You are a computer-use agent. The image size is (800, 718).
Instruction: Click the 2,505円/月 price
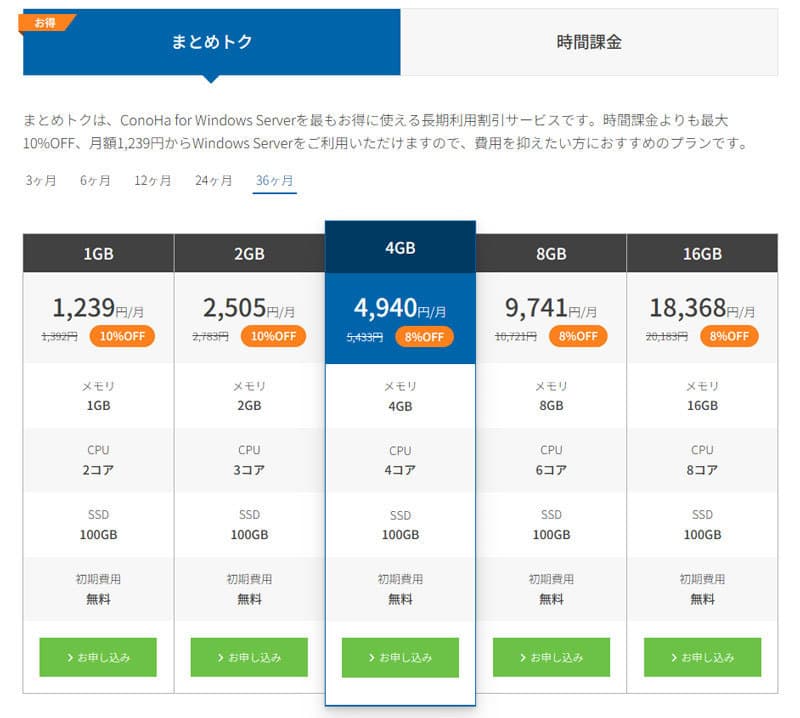pos(249,308)
